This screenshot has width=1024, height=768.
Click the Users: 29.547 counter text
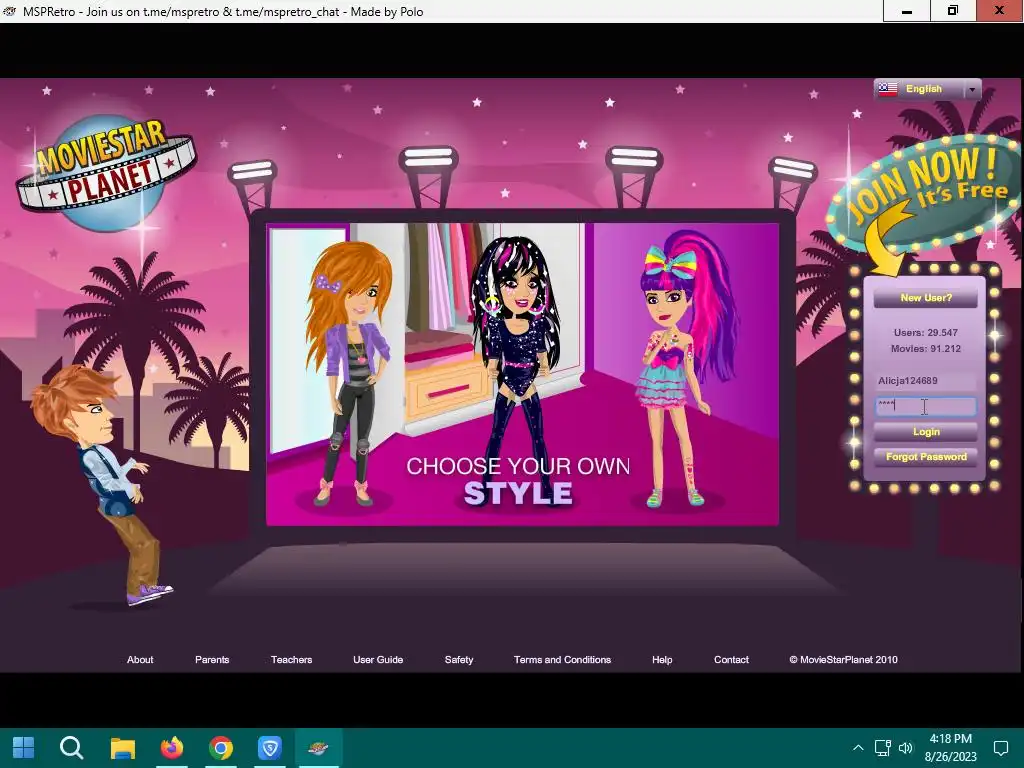tap(925, 332)
